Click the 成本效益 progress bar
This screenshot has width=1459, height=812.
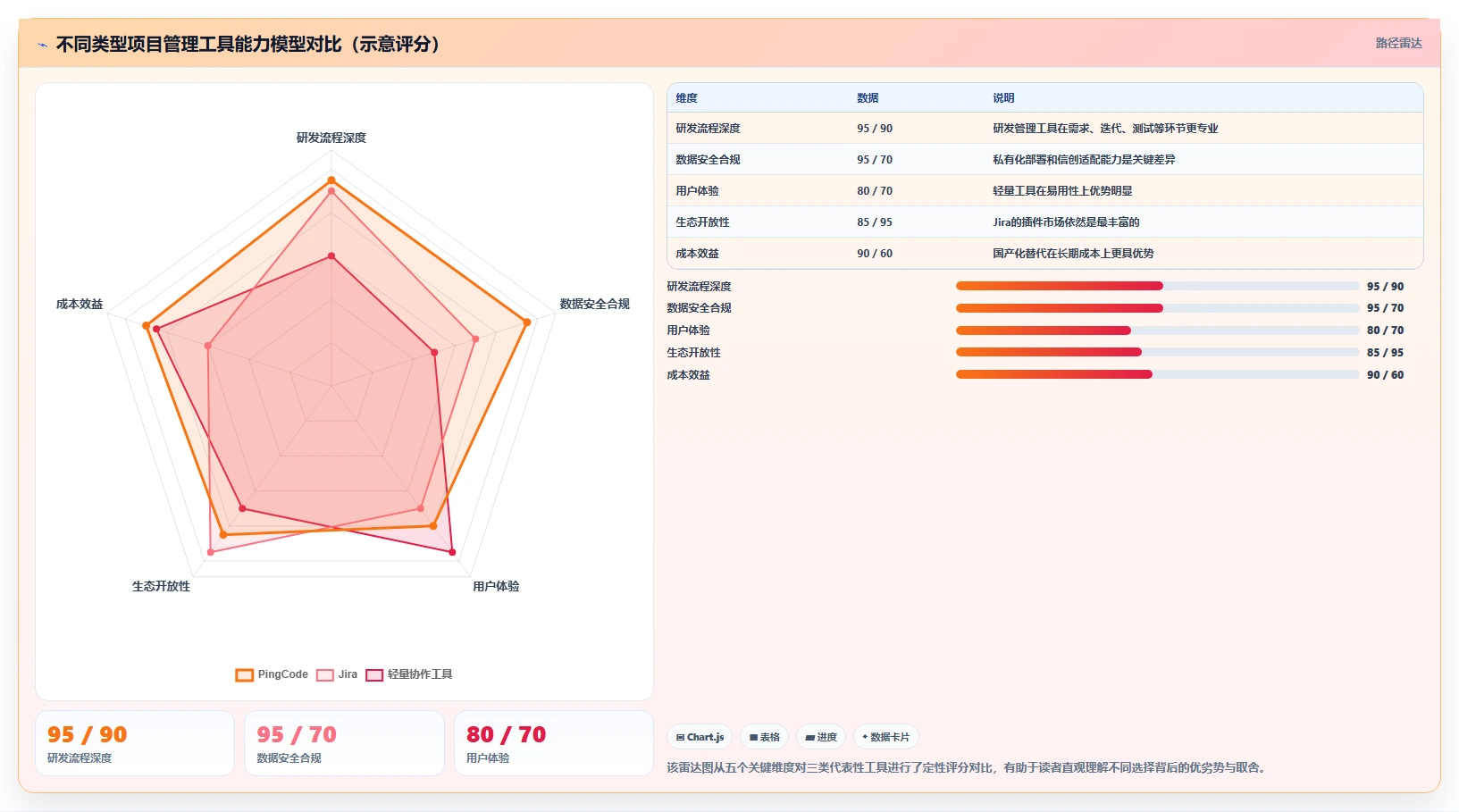click(x=1158, y=374)
